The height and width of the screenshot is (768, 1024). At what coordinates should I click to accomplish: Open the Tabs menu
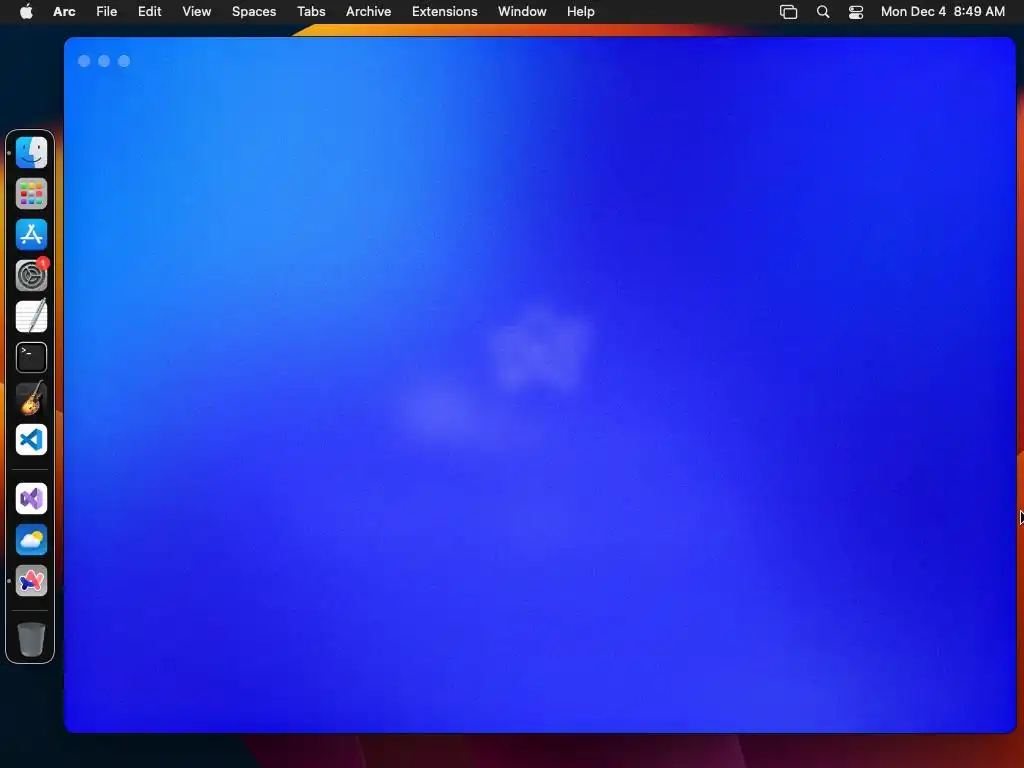click(311, 12)
